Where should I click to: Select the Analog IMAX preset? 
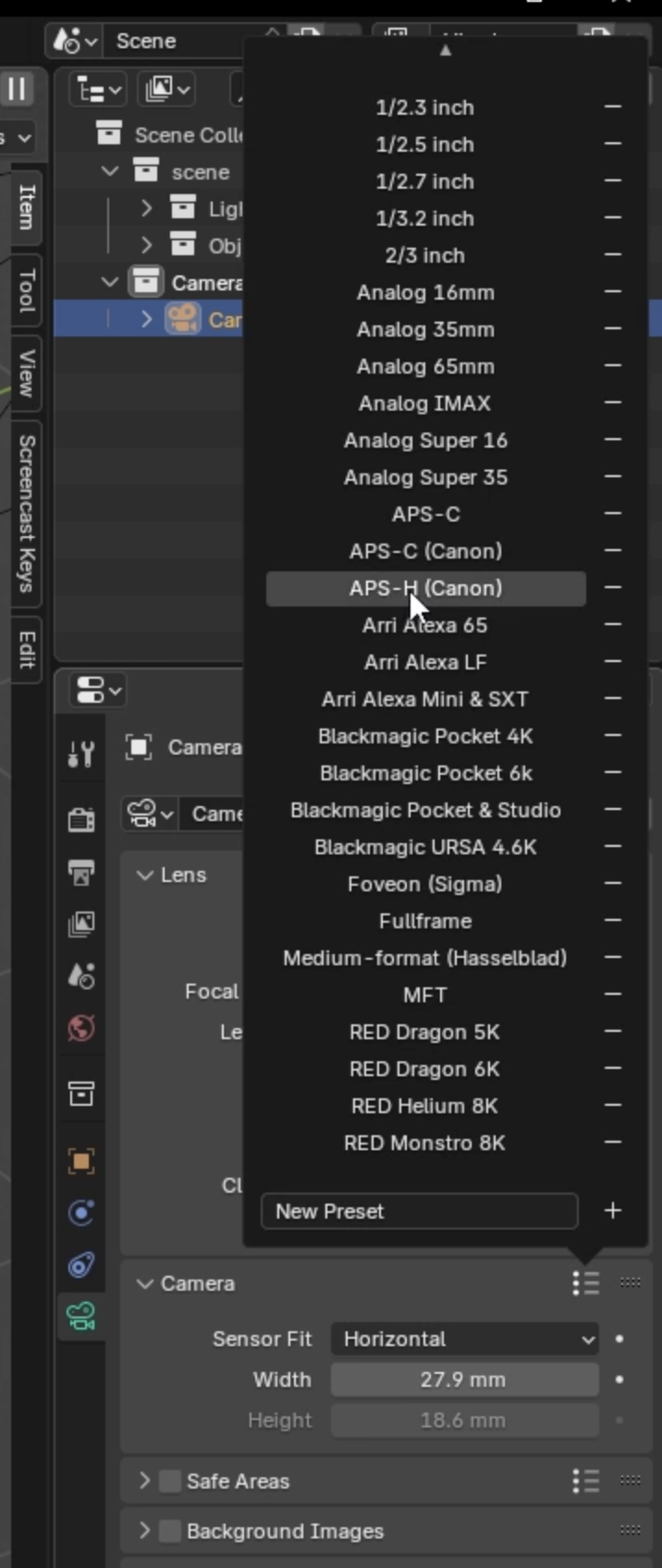click(x=425, y=403)
